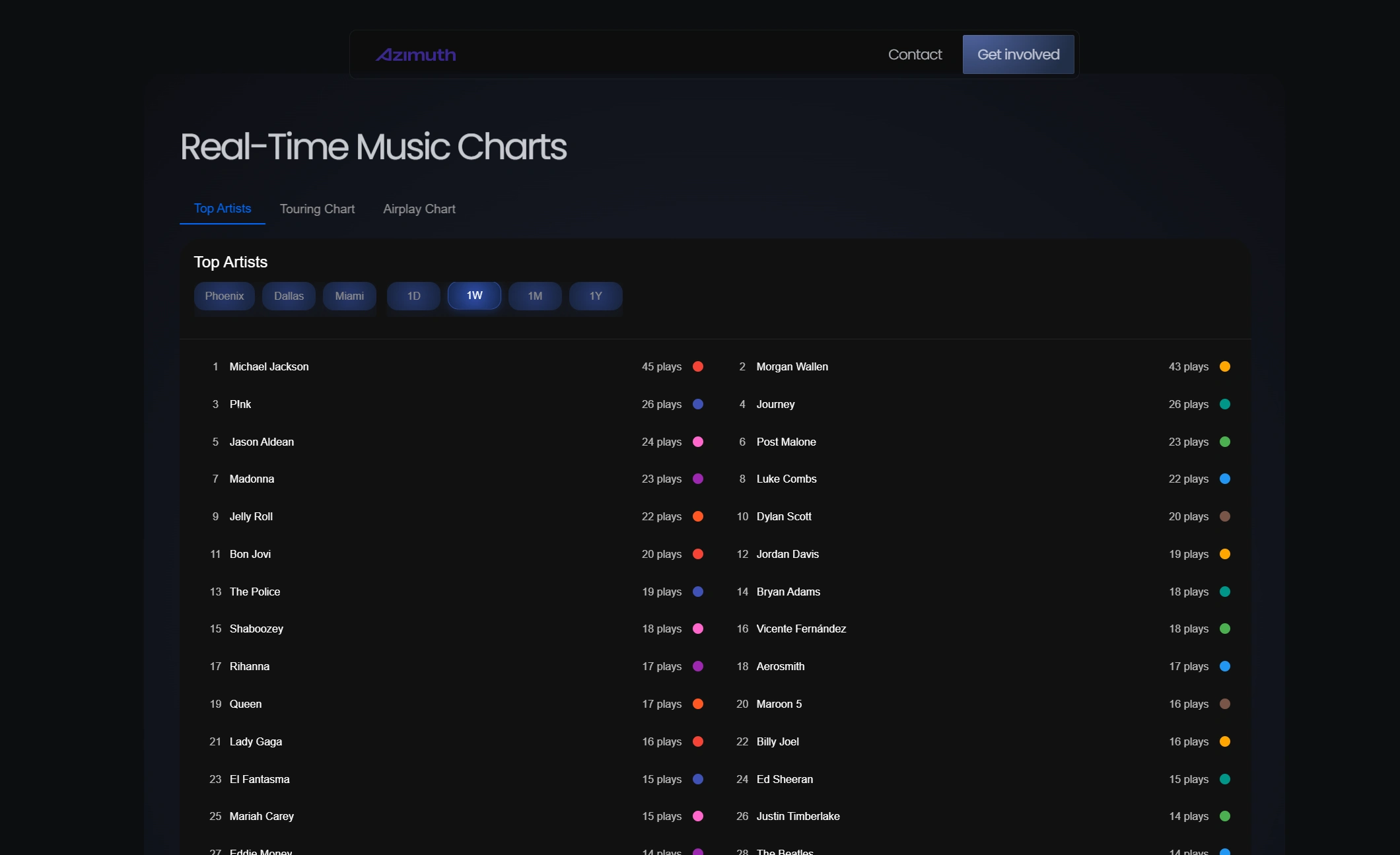1400x855 pixels.
Task: Click the orange dot beside Queen
Action: [698, 704]
